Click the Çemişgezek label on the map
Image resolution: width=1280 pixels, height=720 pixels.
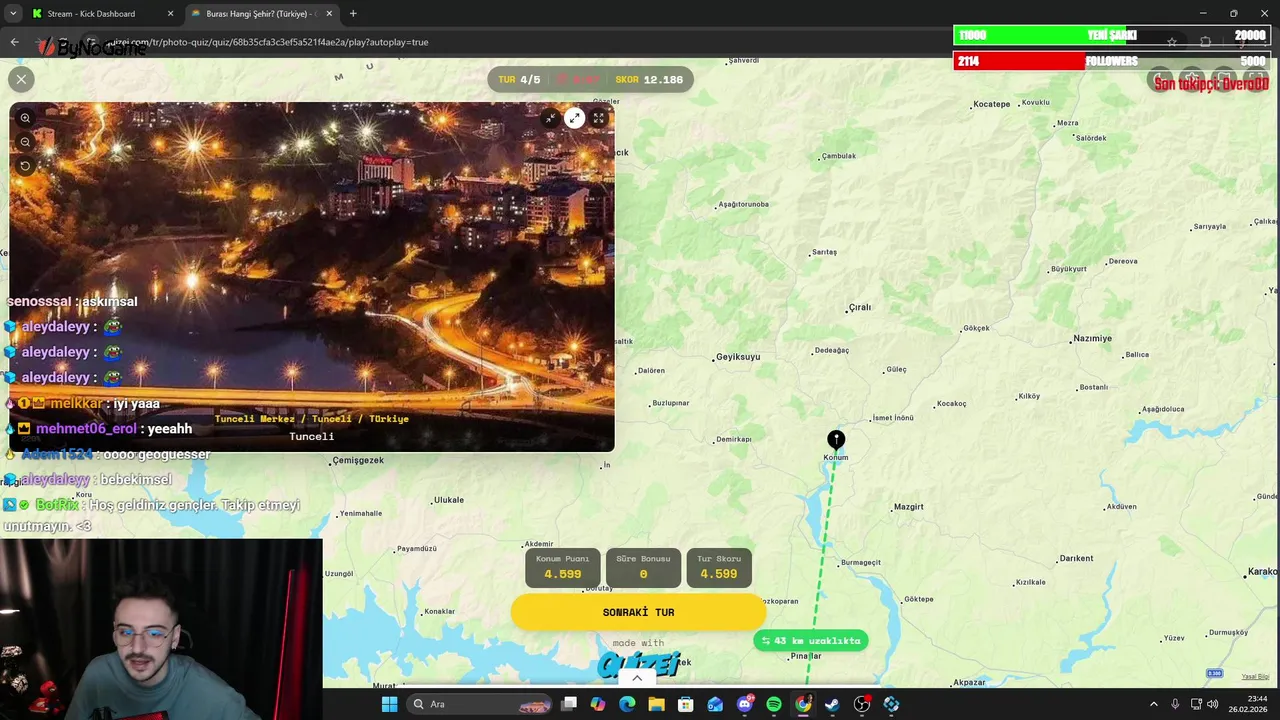pyautogui.click(x=358, y=460)
